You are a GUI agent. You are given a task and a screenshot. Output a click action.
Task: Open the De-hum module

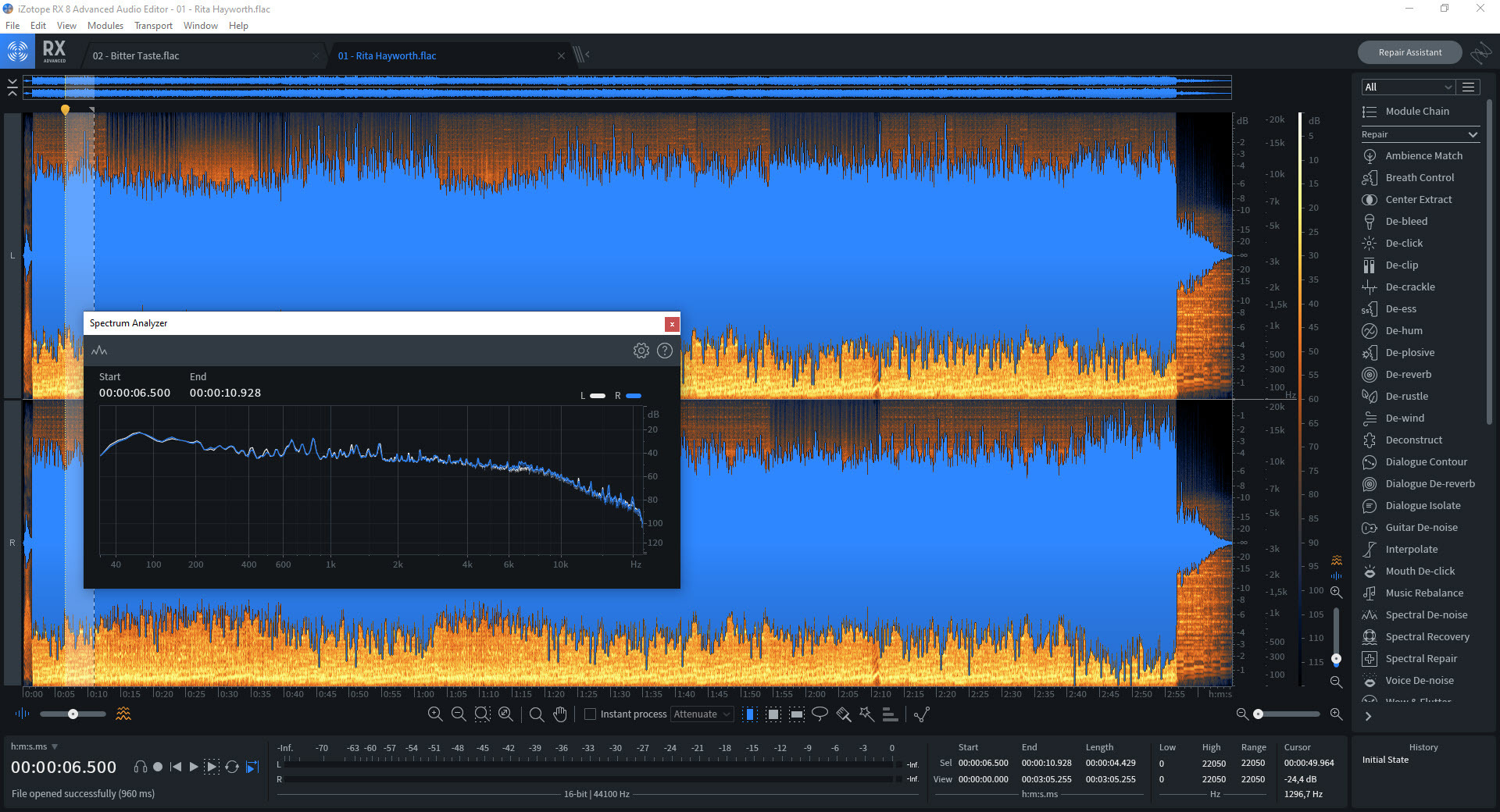pyautogui.click(x=1403, y=330)
